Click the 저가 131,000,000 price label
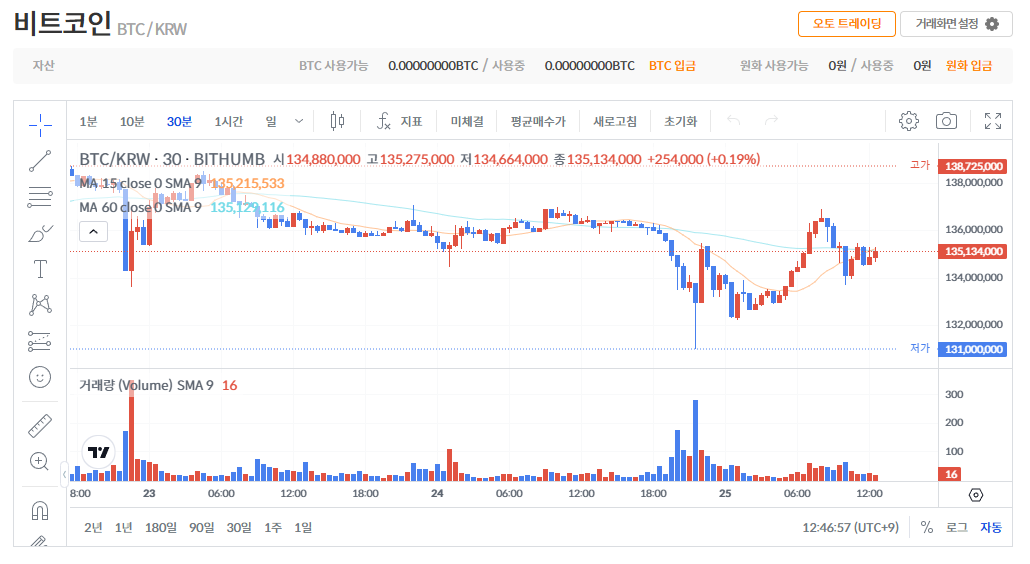Image resolution: width=1030 pixels, height=564 pixels. point(973,349)
